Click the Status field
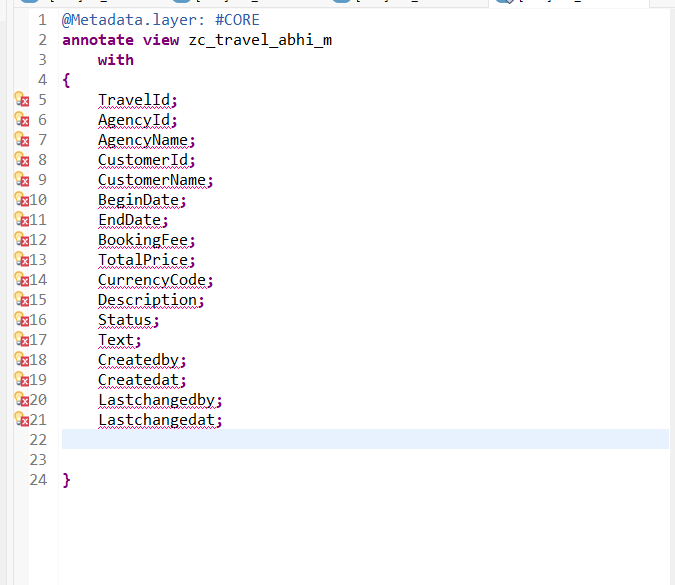 click(x=125, y=320)
